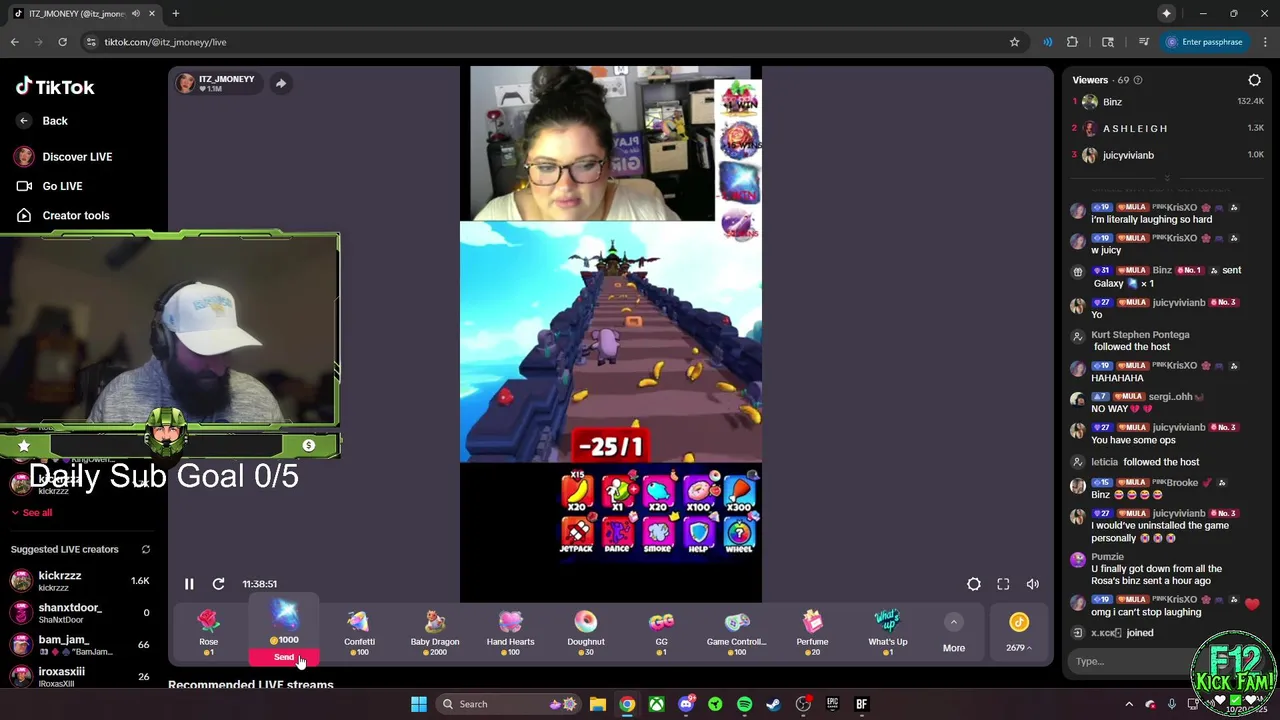Open shanxtdoor_ suggested live stream
The width and height of the screenshot is (1280, 720).
80,613
